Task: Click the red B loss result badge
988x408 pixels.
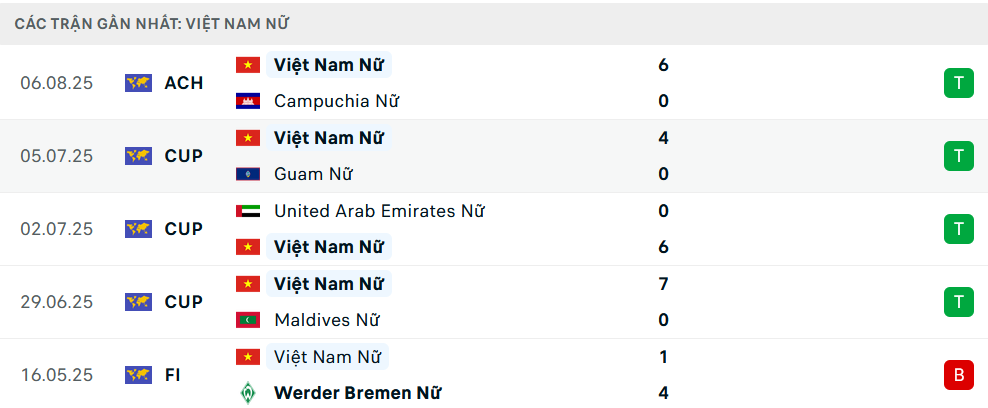Action: click(x=958, y=375)
